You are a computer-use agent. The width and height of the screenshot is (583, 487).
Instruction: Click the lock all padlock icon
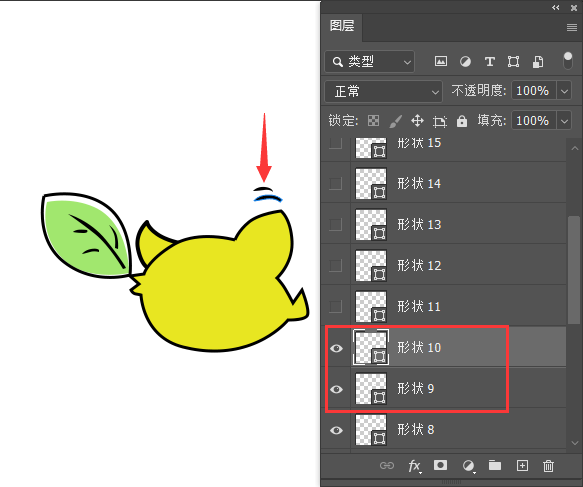pos(462,121)
